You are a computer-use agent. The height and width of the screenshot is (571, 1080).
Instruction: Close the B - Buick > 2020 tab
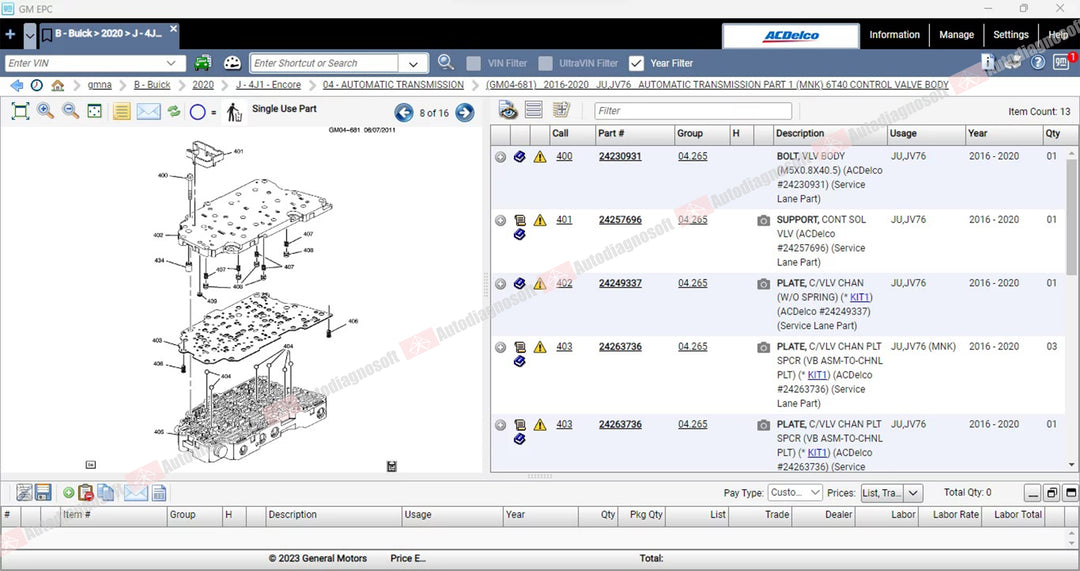point(174,29)
